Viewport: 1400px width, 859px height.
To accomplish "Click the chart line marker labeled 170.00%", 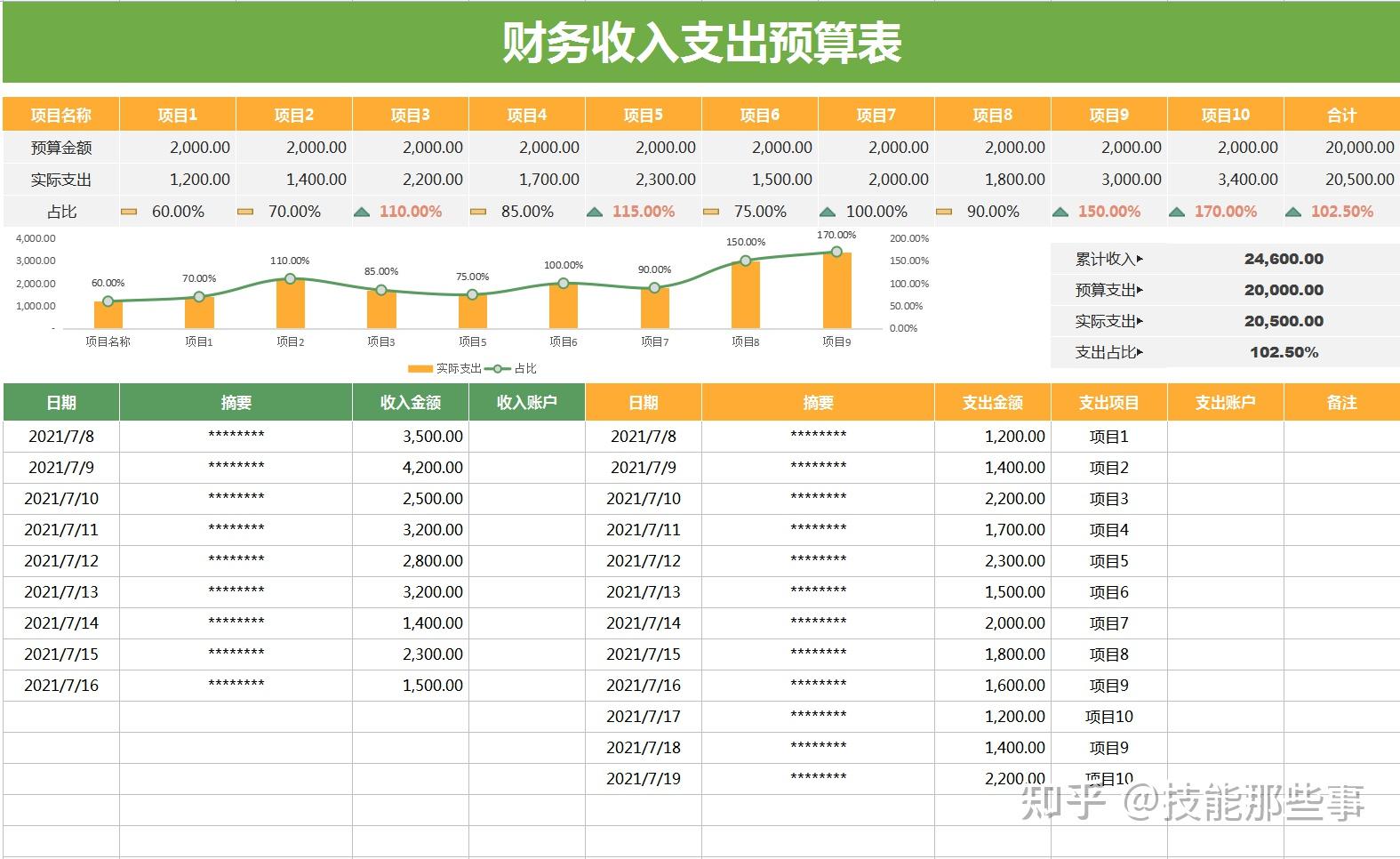I will click(836, 252).
